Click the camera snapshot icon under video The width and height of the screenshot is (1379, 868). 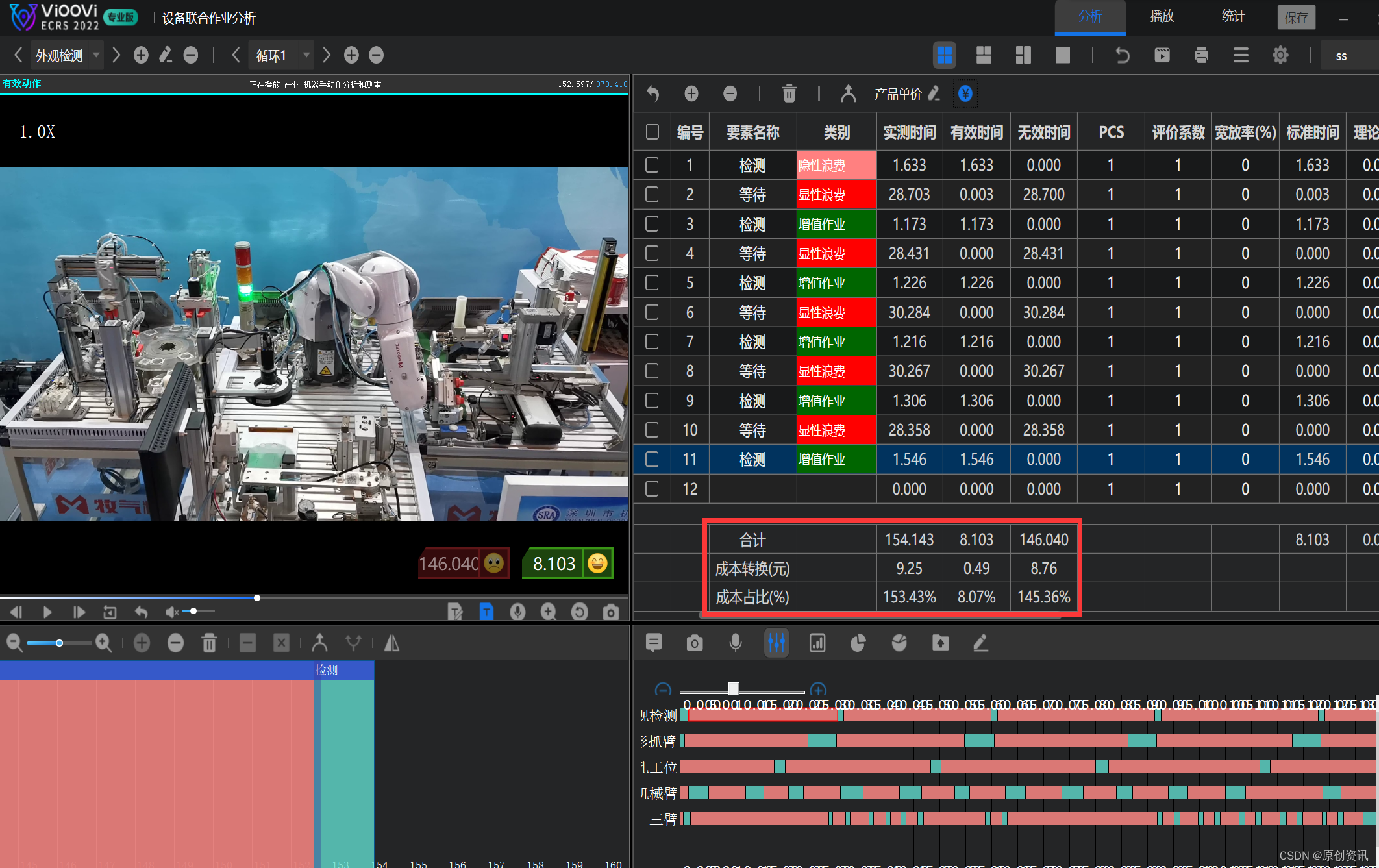[610, 612]
